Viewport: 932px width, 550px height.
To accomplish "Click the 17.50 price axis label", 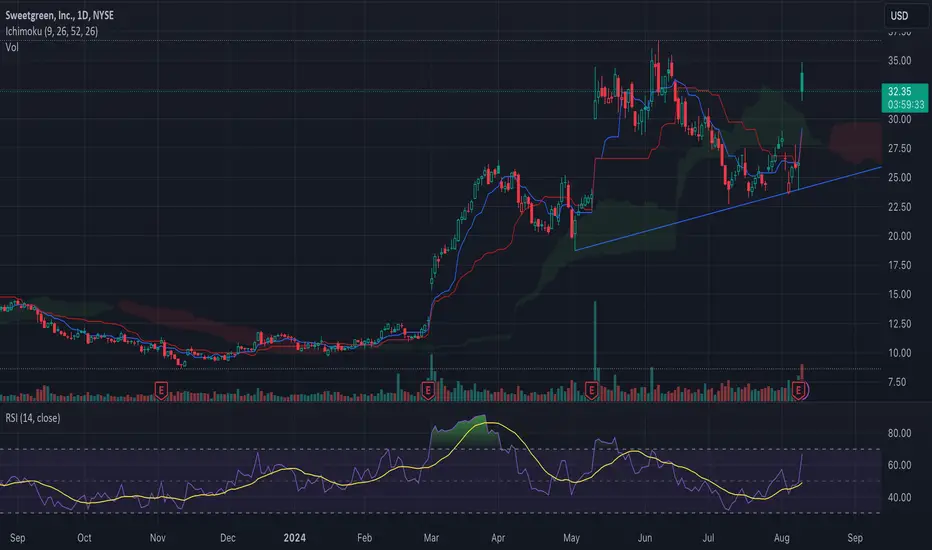I will click(x=899, y=265).
